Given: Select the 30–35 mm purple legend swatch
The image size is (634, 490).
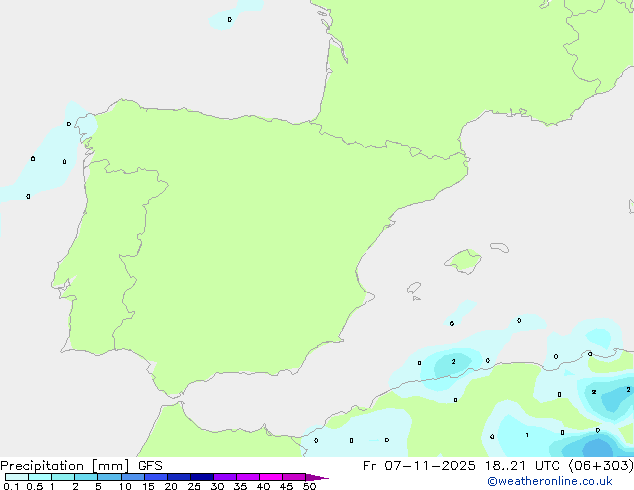Looking at the screenshot, I should 225,477.
